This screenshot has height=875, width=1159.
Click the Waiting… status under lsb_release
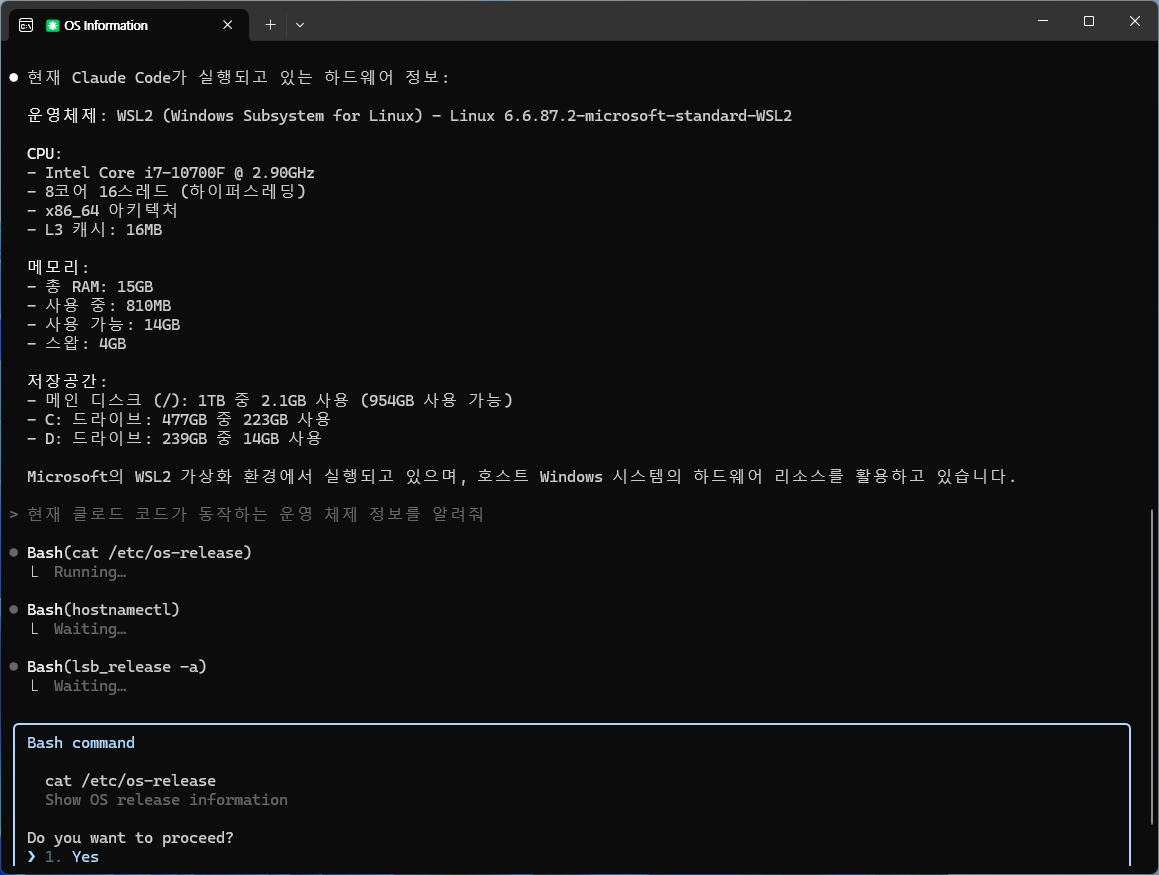pyautogui.click(x=89, y=686)
